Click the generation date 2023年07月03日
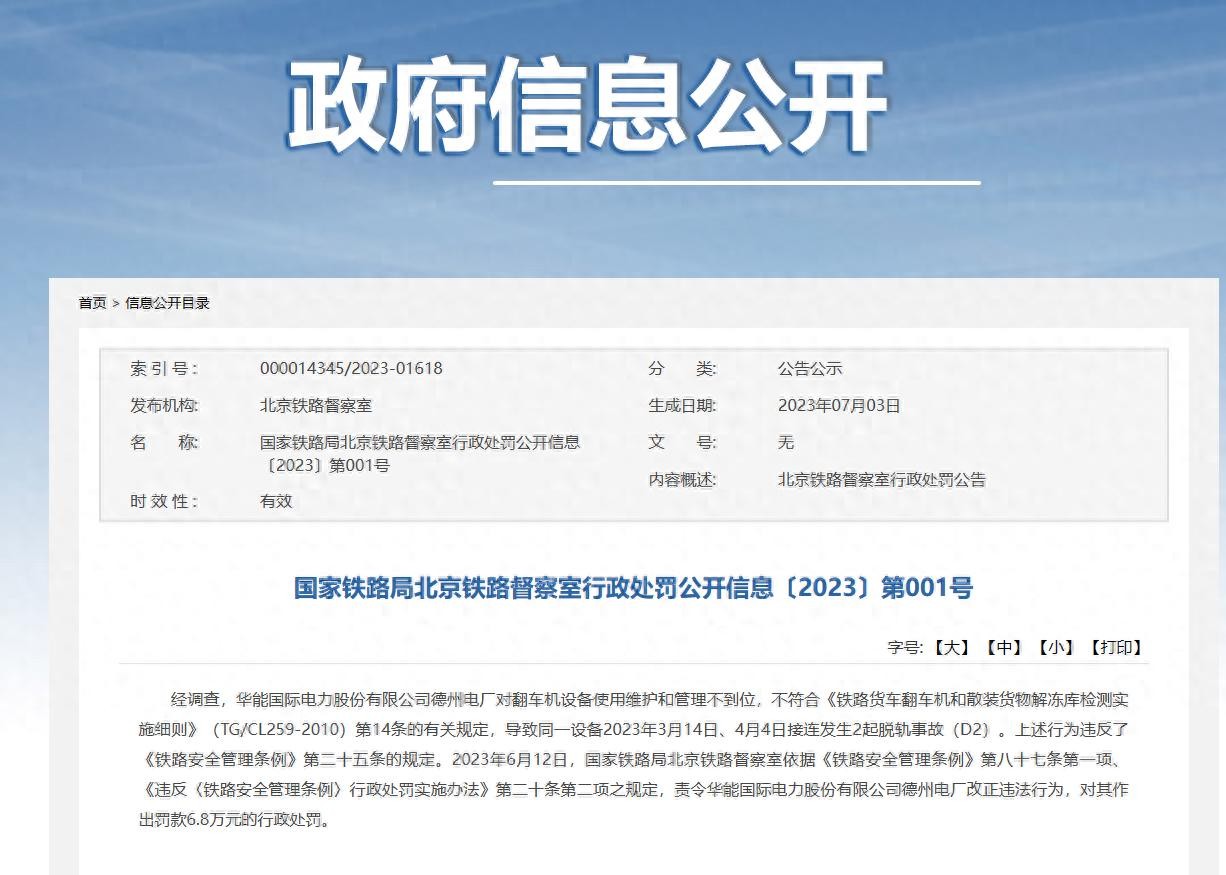 point(839,406)
